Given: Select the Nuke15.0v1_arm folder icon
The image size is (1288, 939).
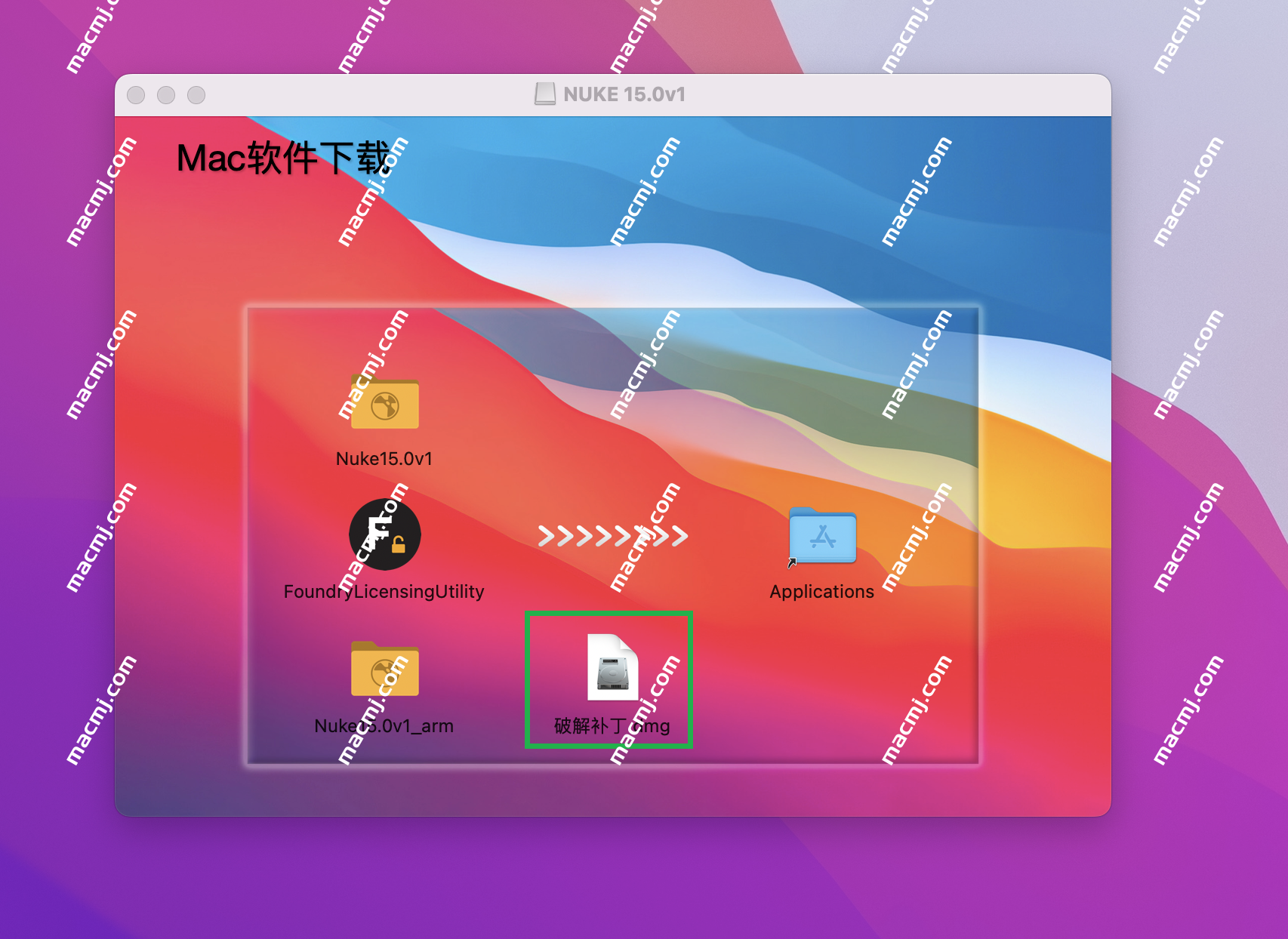Looking at the screenshot, I should [385, 669].
